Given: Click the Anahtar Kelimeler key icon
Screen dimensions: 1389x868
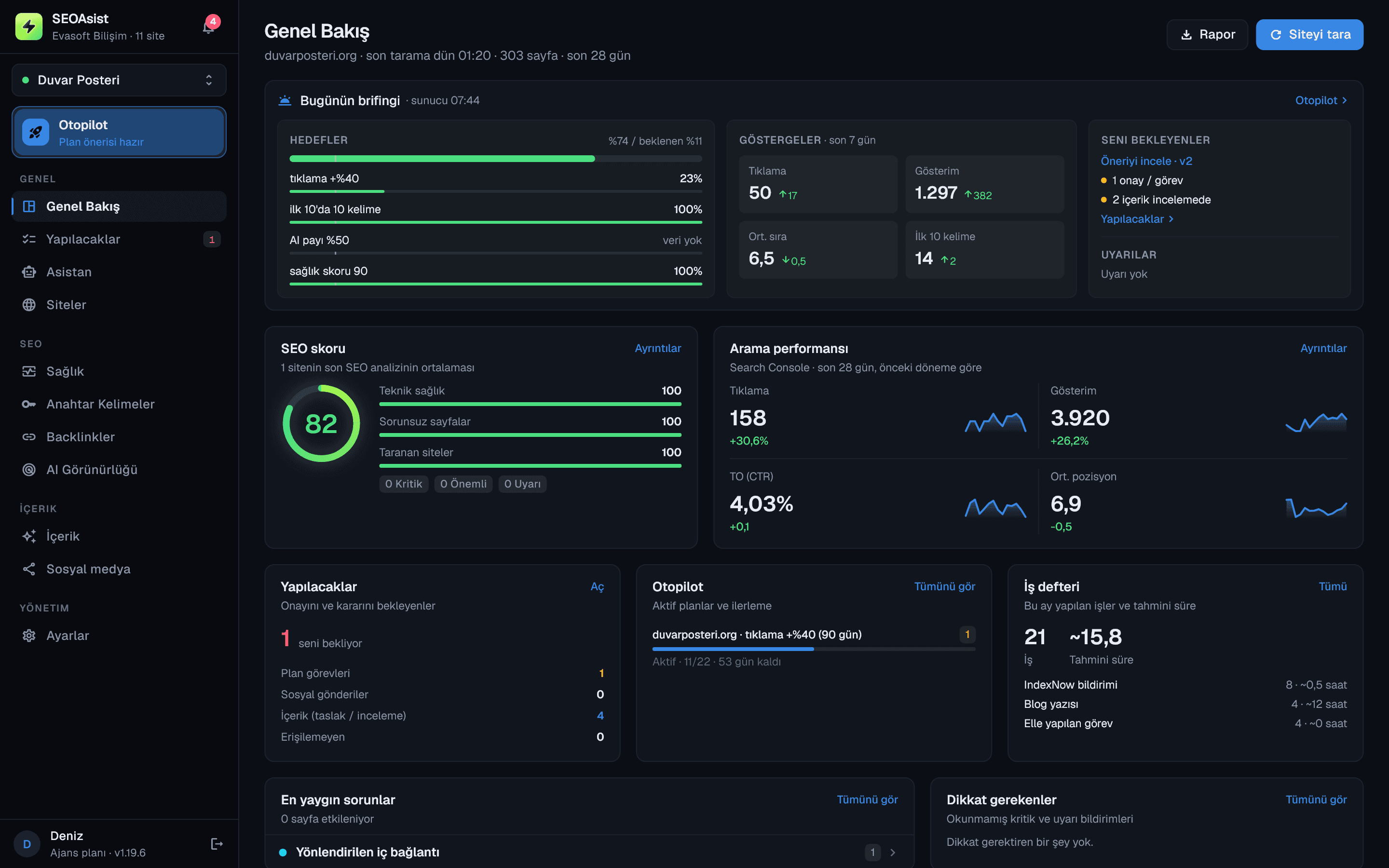Looking at the screenshot, I should click(x=29, y=404).
